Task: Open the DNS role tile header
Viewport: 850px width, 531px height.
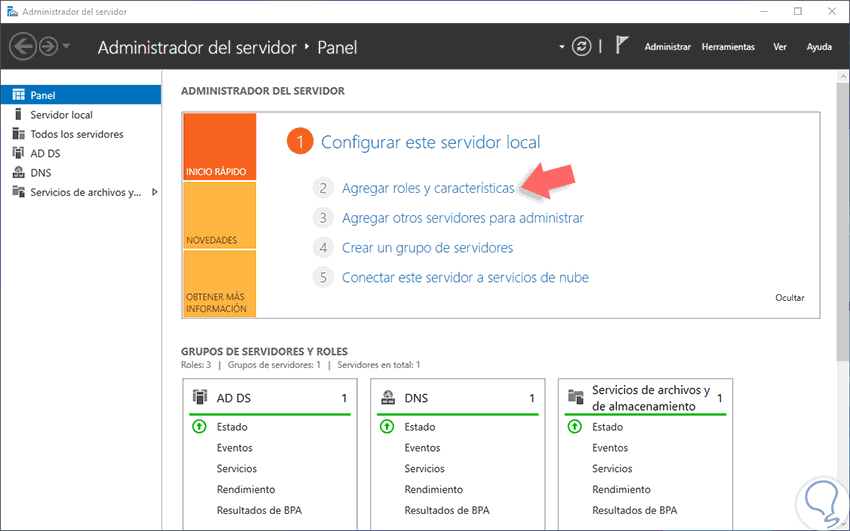Action: [458, 398]
